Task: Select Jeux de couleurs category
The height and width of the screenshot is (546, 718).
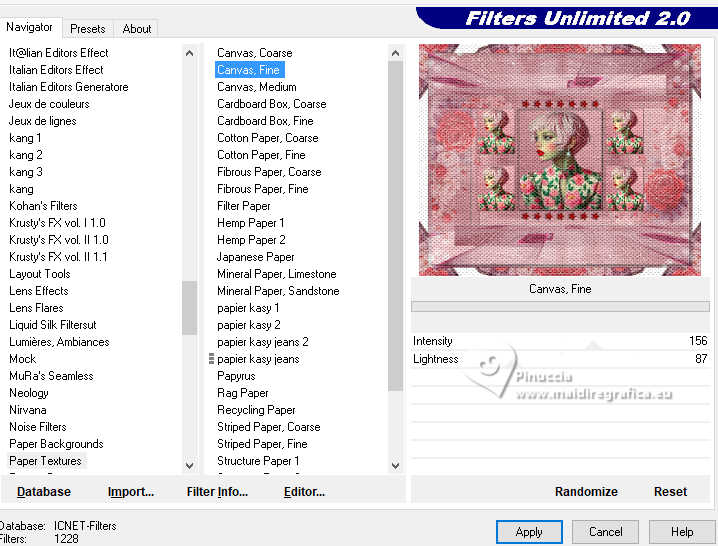Action: pos(49,104)
